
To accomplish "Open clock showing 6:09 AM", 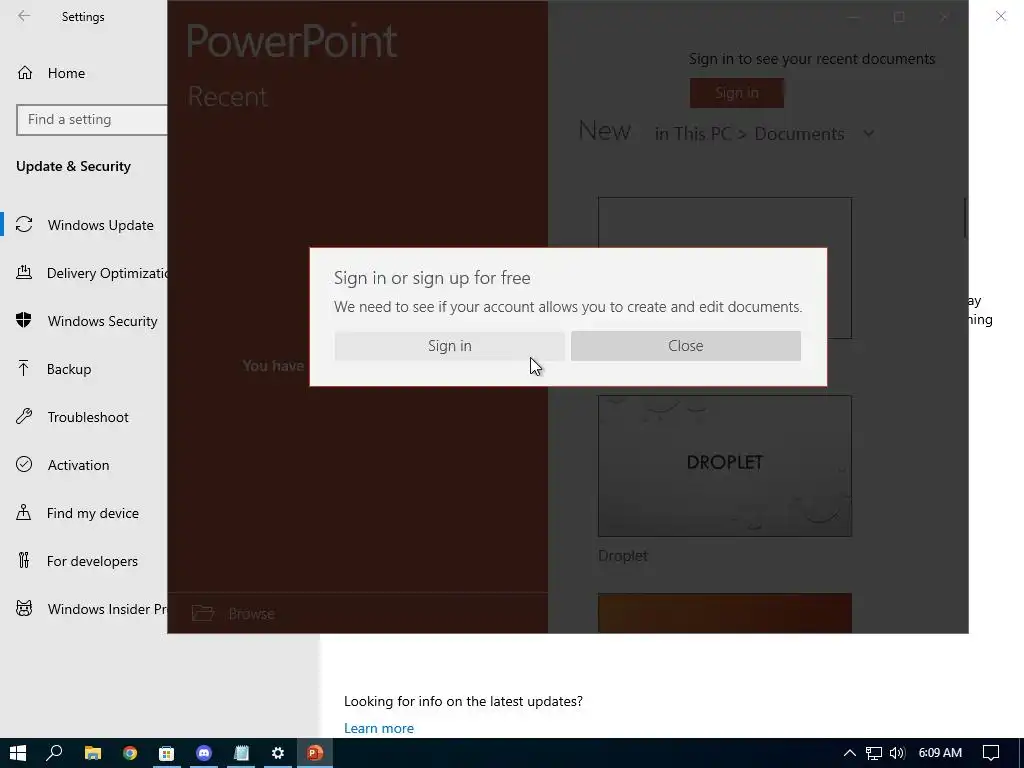I will coord(940,753).
